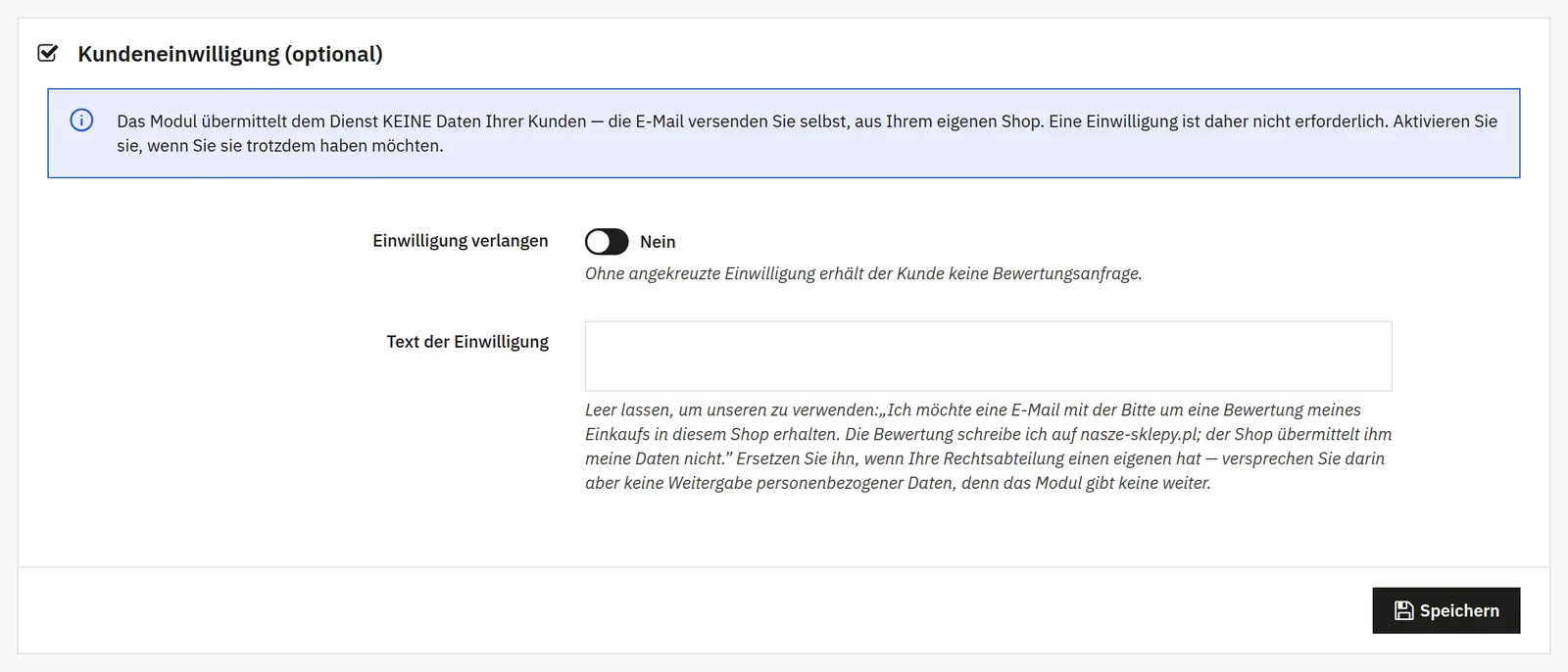This screenshot has width=1568, height=672.
Task: Click the hint "Ohne angekreuzte Einwilligung erhält der Kunde…"
Action: (x=863, y=273)
